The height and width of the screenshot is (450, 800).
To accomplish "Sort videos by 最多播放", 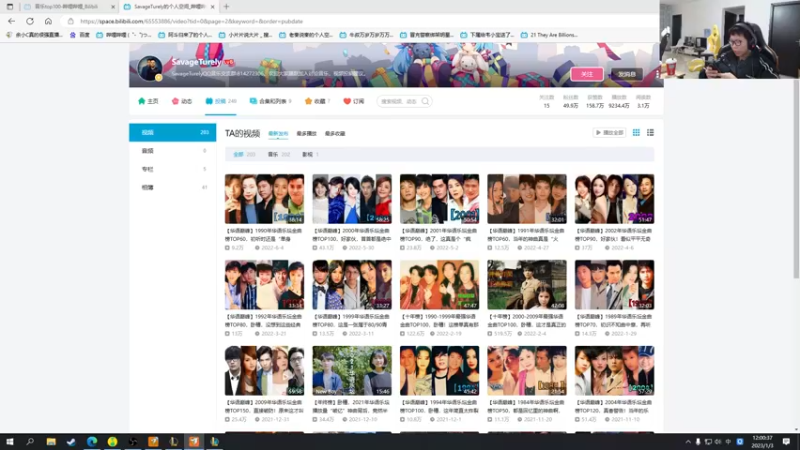I will click(307, 134).
